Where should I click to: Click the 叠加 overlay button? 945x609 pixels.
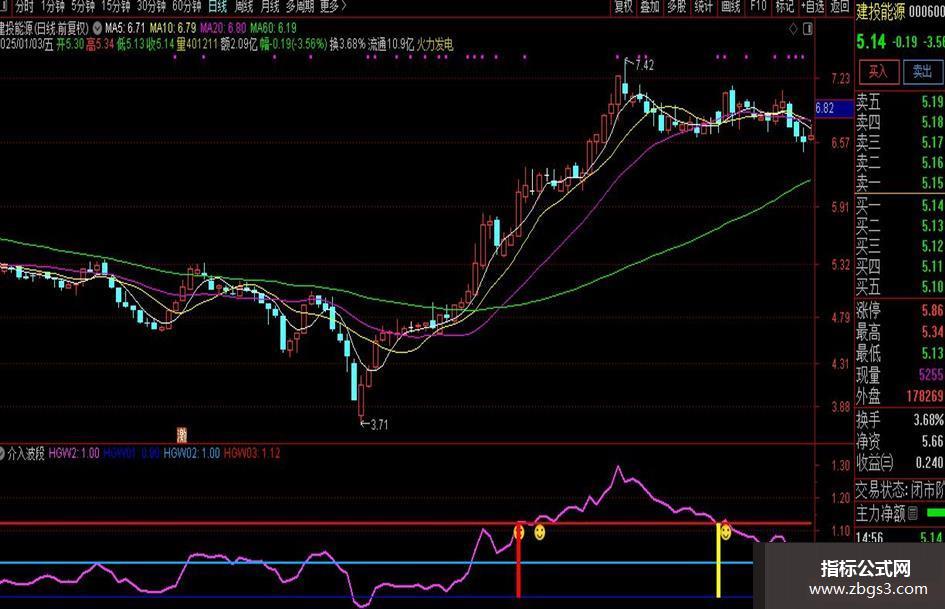click(x=650, y=7)
